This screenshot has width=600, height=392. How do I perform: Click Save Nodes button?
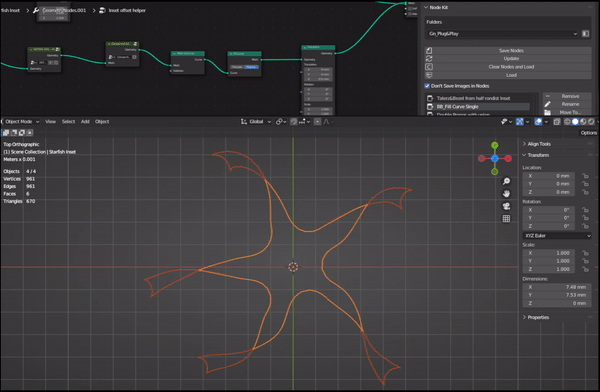(x=508, y=51)
